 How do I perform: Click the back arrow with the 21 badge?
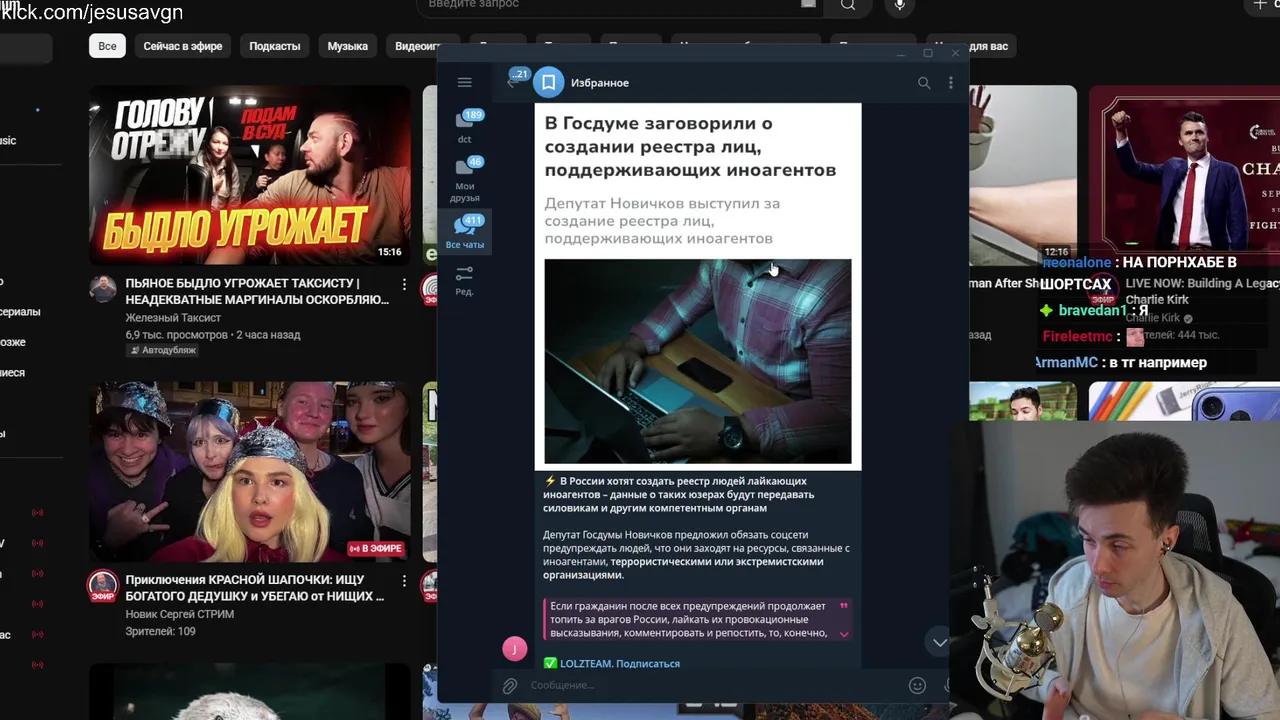tap(516, 80)
